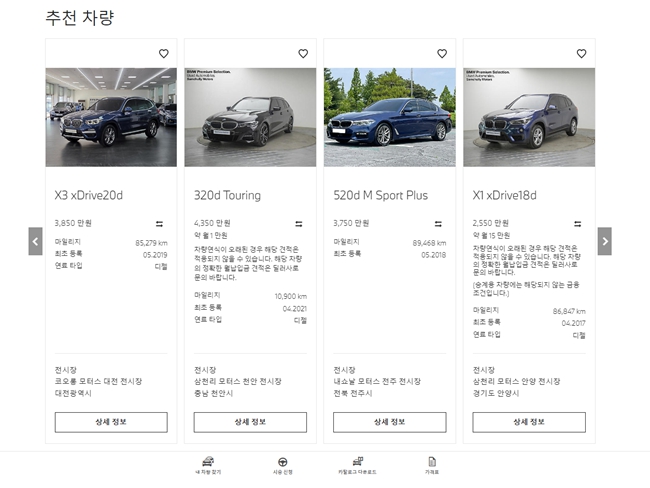Image resolution: width=650 pixels, height=488 pixels.
Task: Click the X3 xDrive20d title
Action: [x=89, y=195]
